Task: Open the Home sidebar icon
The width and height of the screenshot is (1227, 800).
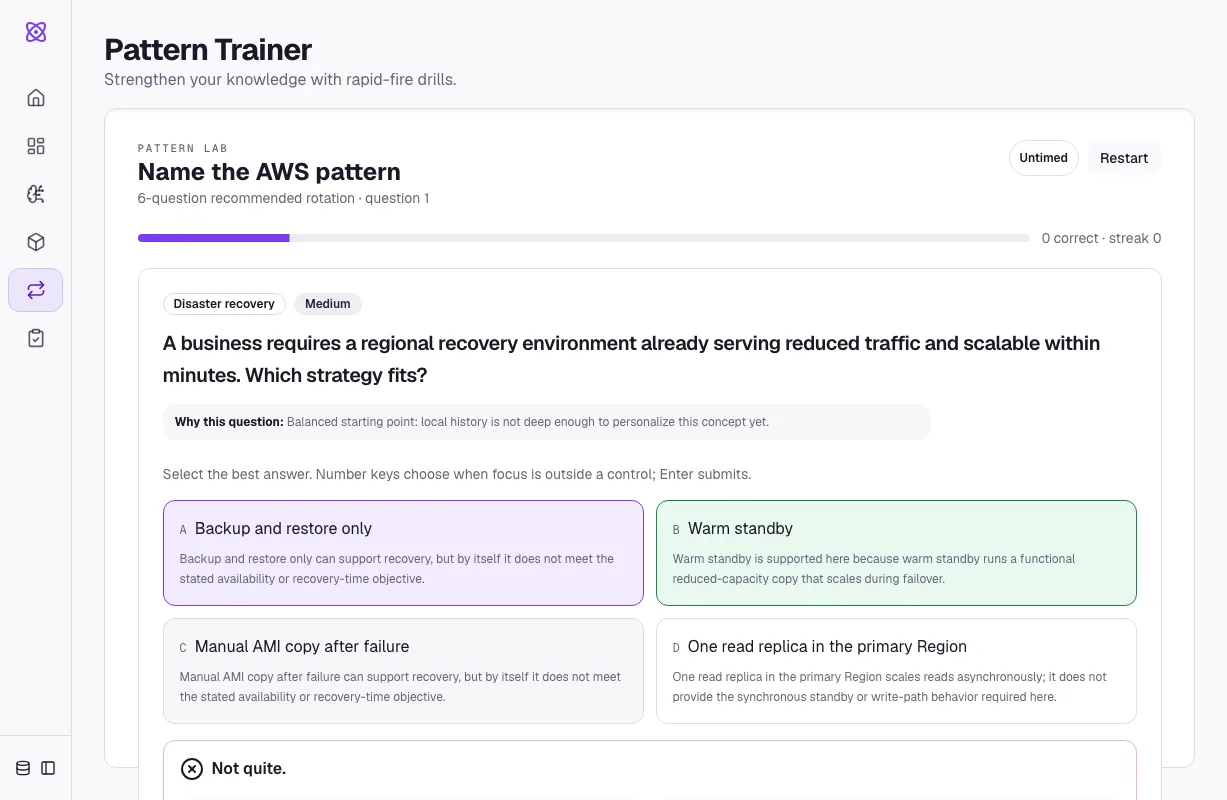Action: (x=36, y=98)
